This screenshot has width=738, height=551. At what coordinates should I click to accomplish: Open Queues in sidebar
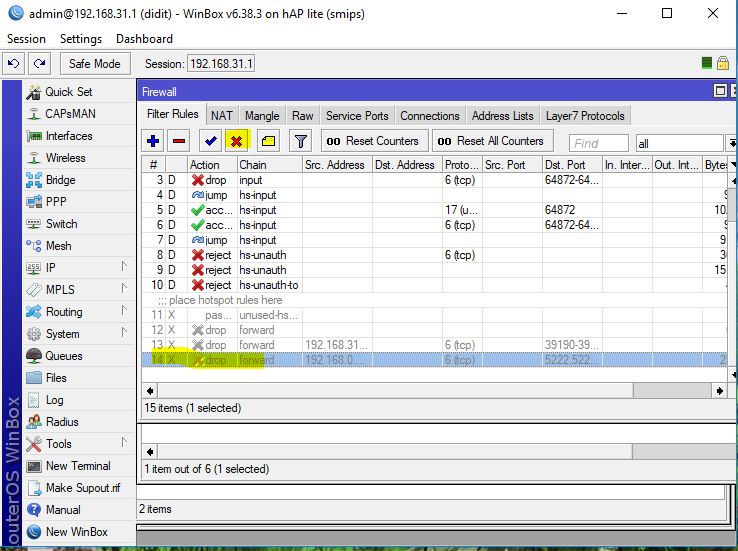coord(64,356)
